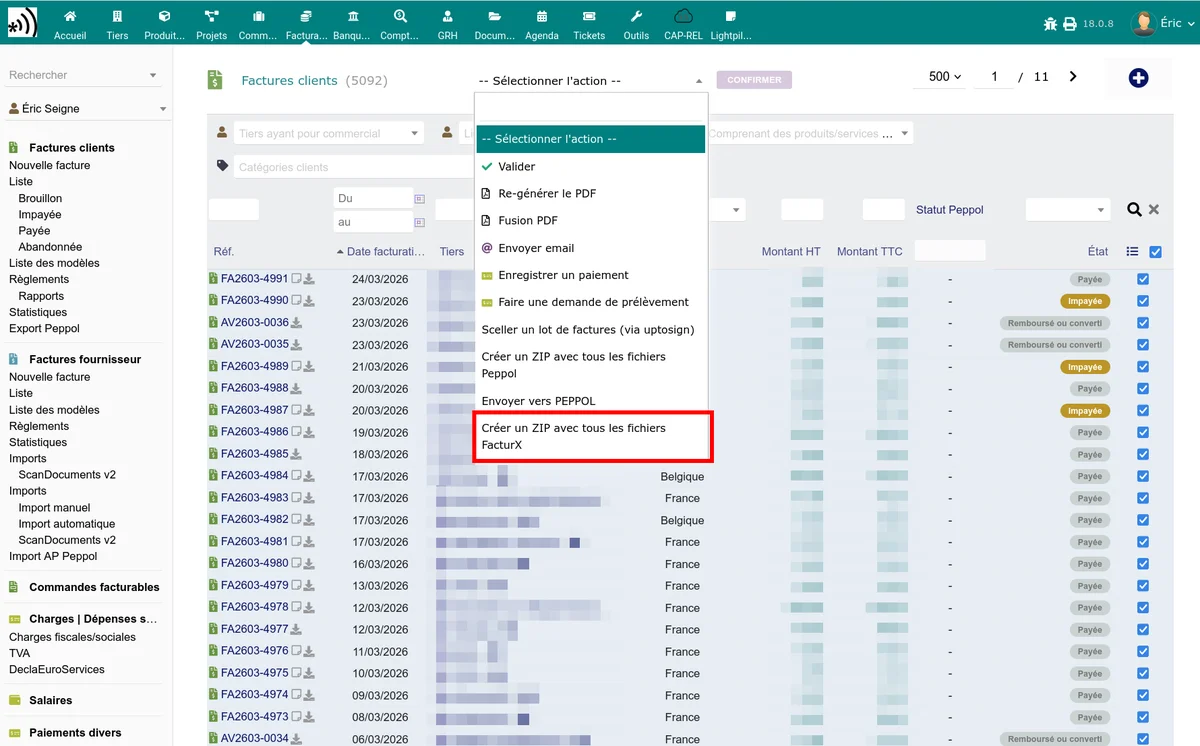Screen dimensions: 1200x746
Task: Open Export Peppol sidebar link
Action: coord(44,328)
